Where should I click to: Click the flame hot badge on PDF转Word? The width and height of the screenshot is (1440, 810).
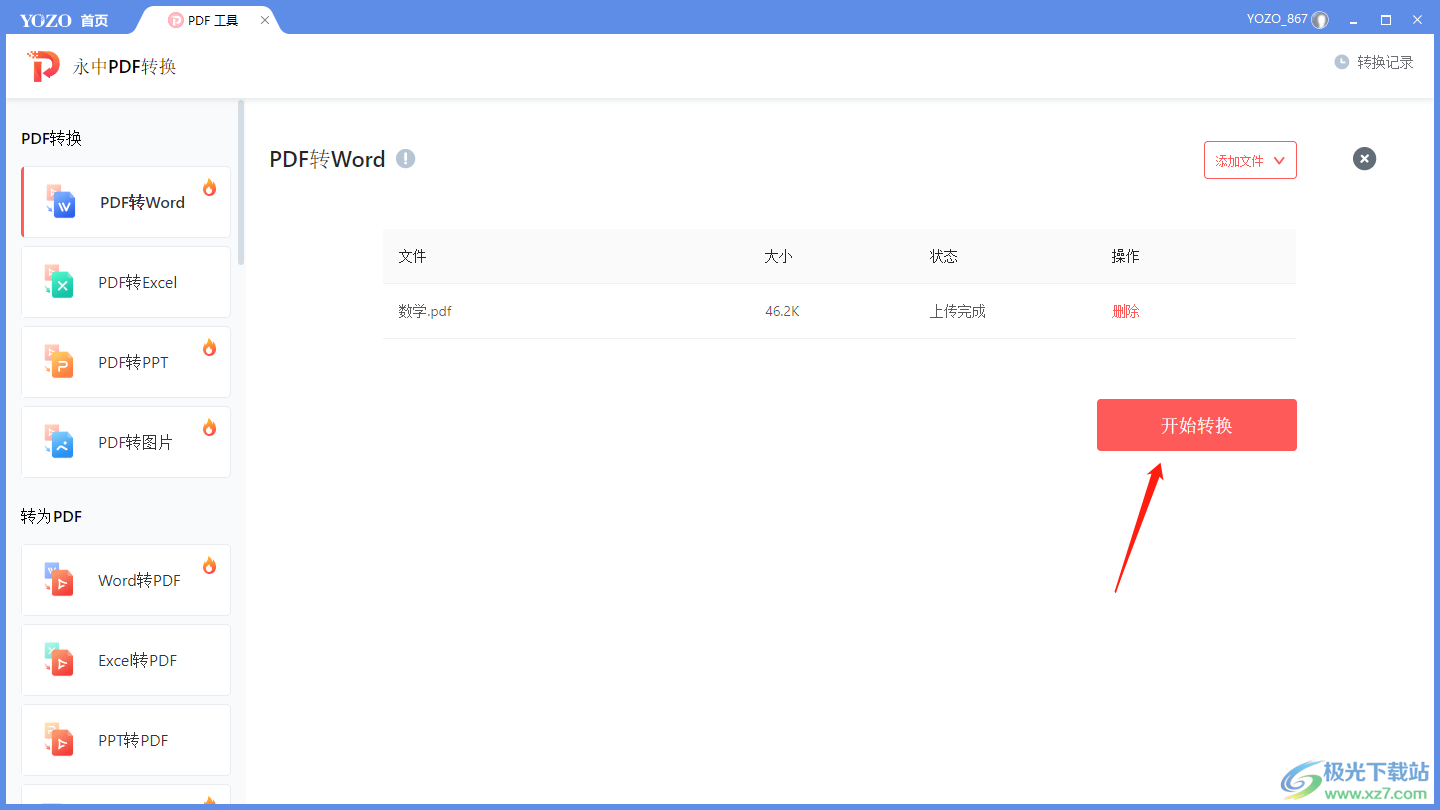209,187
